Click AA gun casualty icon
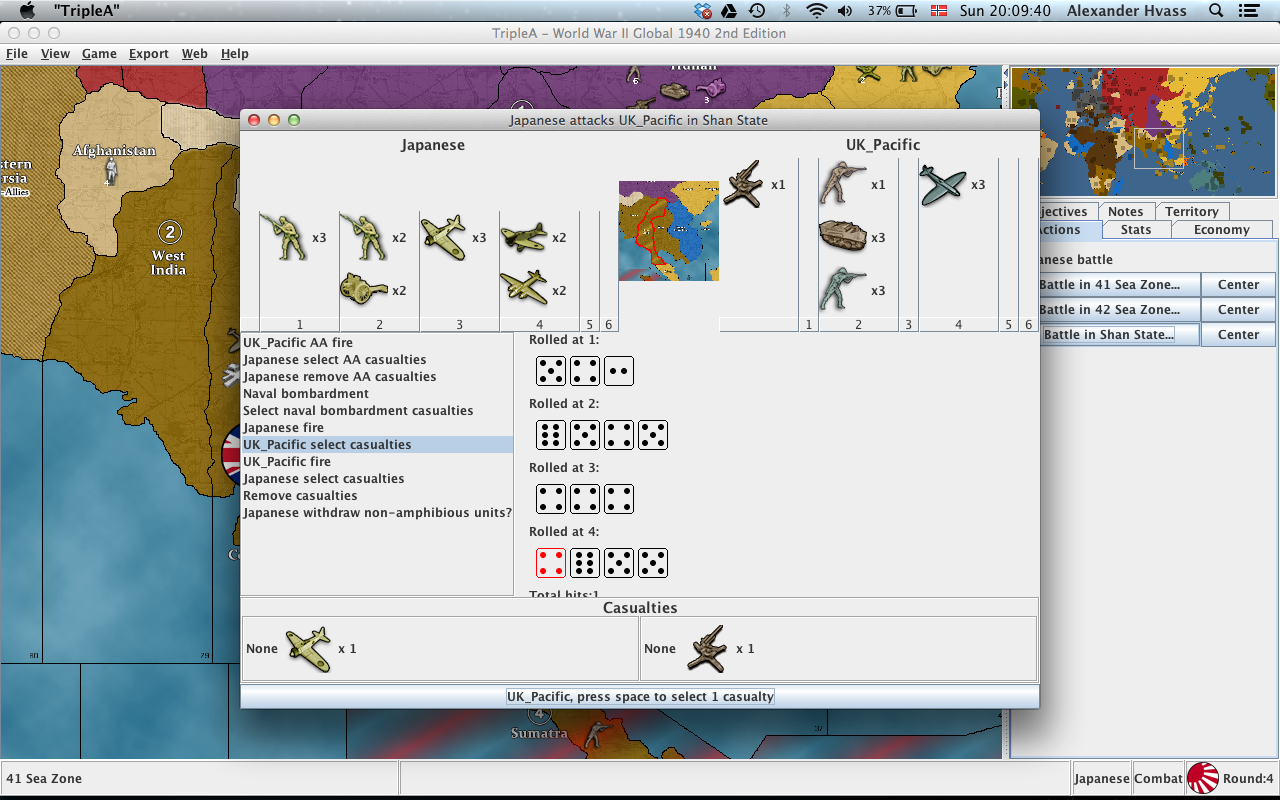This screenshot has width=1280, height=800. pos(707,648)
